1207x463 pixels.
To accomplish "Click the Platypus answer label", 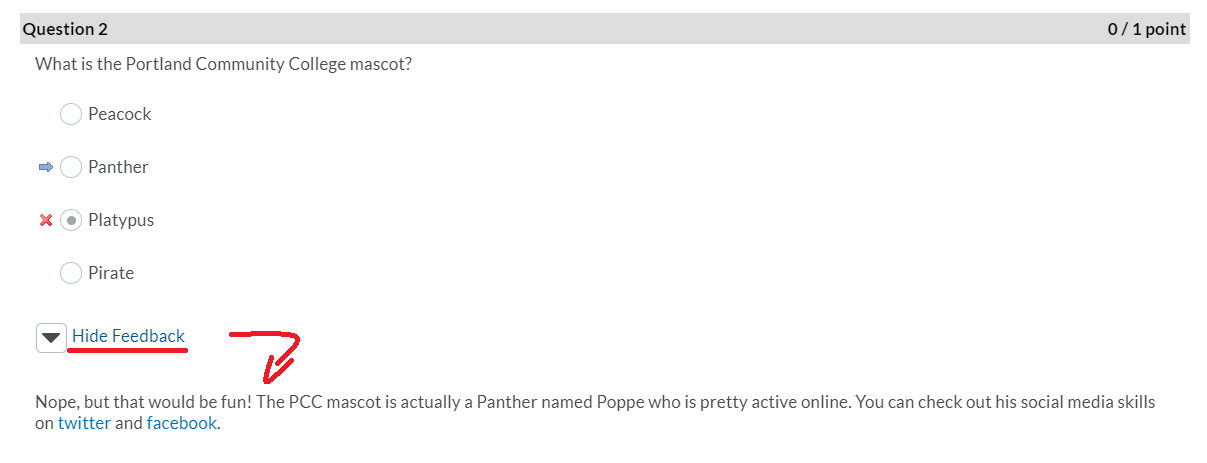I will [121, 220].
